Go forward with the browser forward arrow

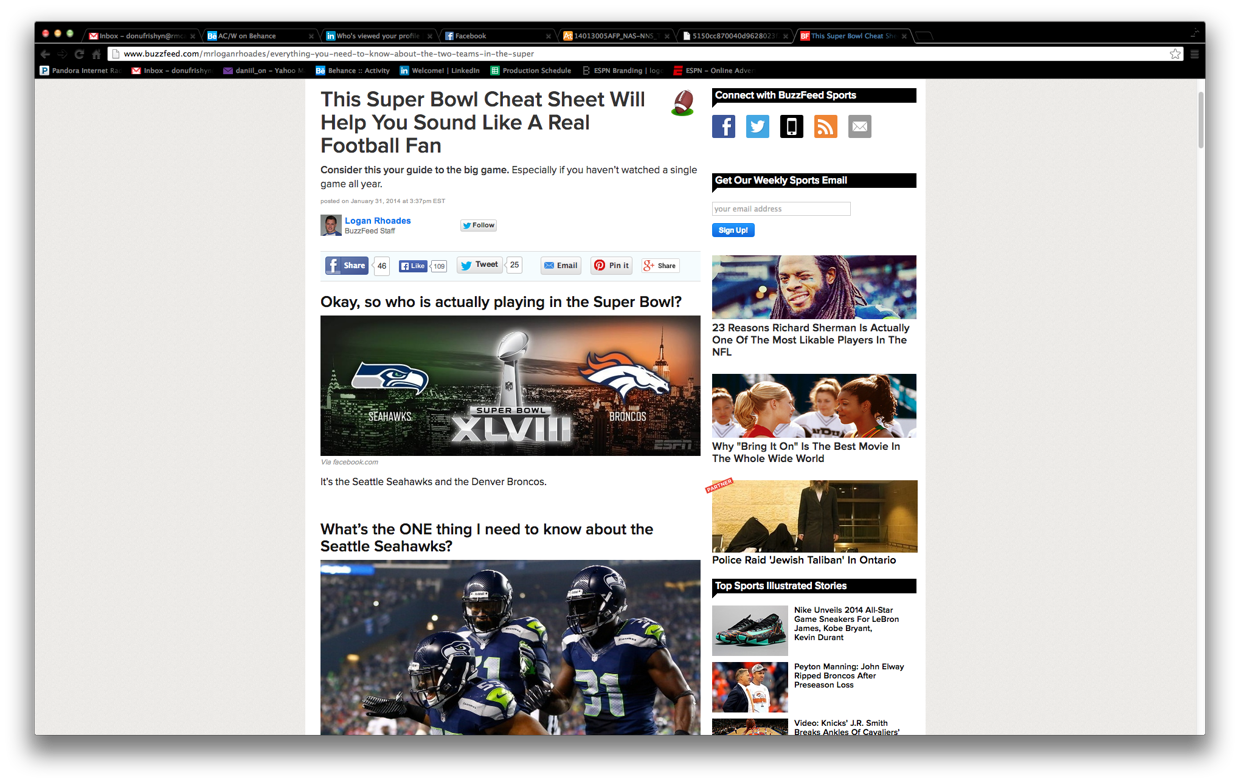pyautogui.click(x=62, y=54)
